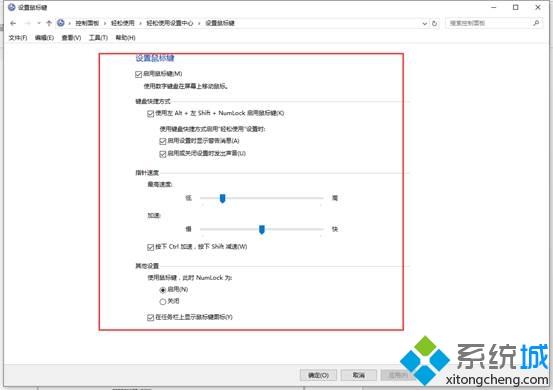The width and height of the screenshot is (553, 390).
Task: Click the Forward navigation arrow
Action: tap(28, 23)
